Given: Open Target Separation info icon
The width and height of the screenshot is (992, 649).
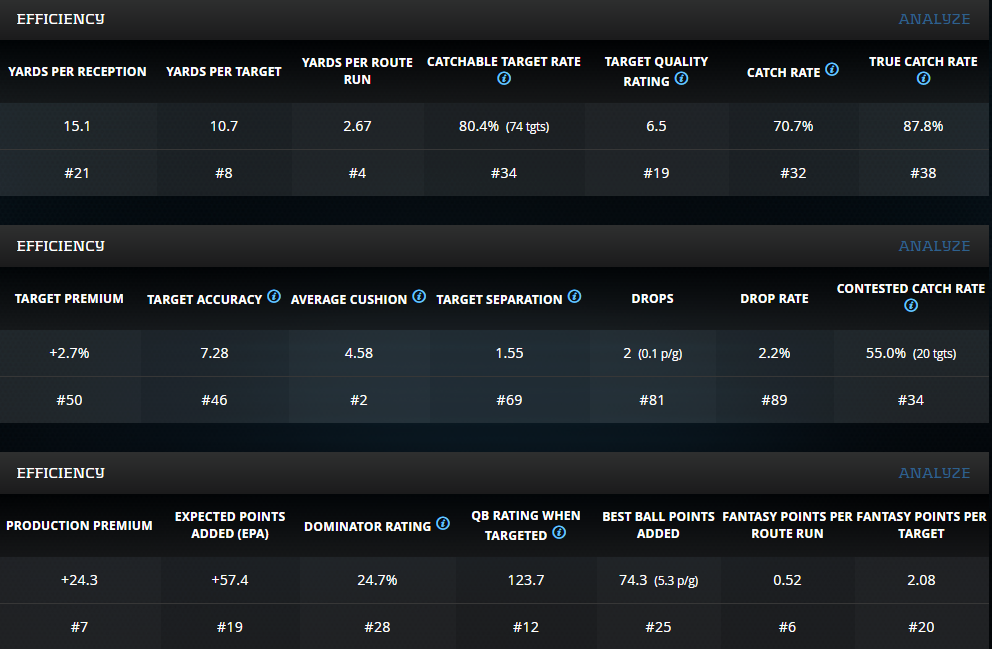Looking at the screenshot, I should (x=575, y=297).
